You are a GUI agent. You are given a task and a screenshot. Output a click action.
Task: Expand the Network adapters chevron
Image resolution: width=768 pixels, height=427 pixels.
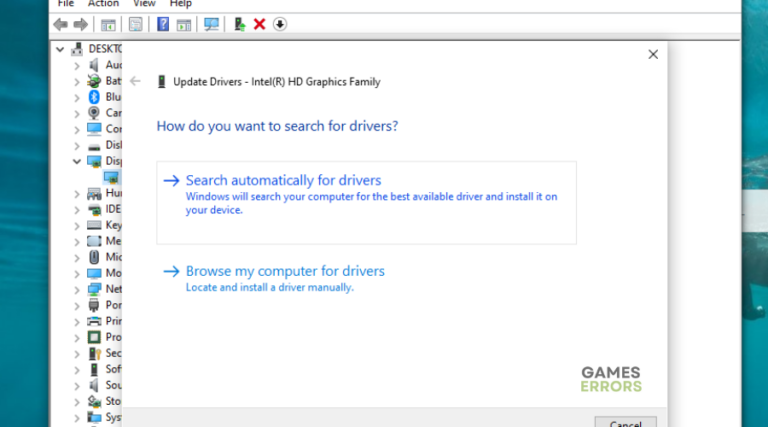pos(77,289)
